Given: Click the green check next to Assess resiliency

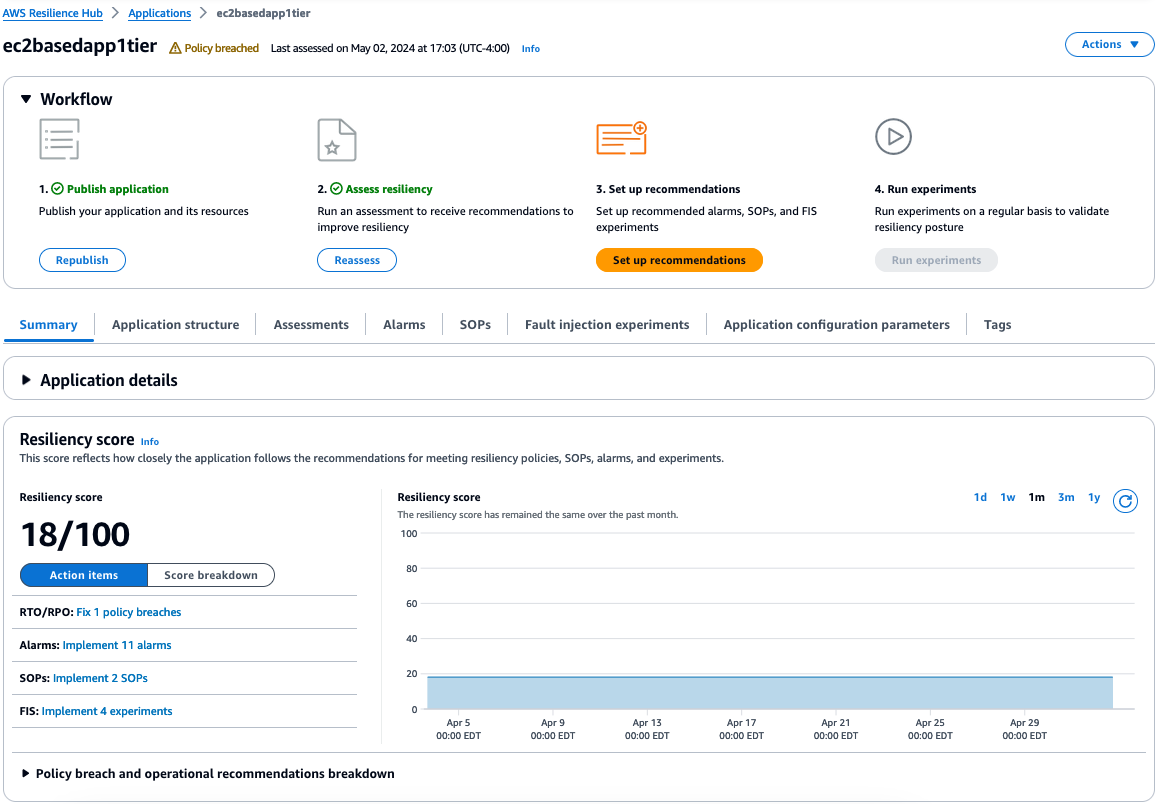Looking at the screenshot, I should (x=336, y=189).
